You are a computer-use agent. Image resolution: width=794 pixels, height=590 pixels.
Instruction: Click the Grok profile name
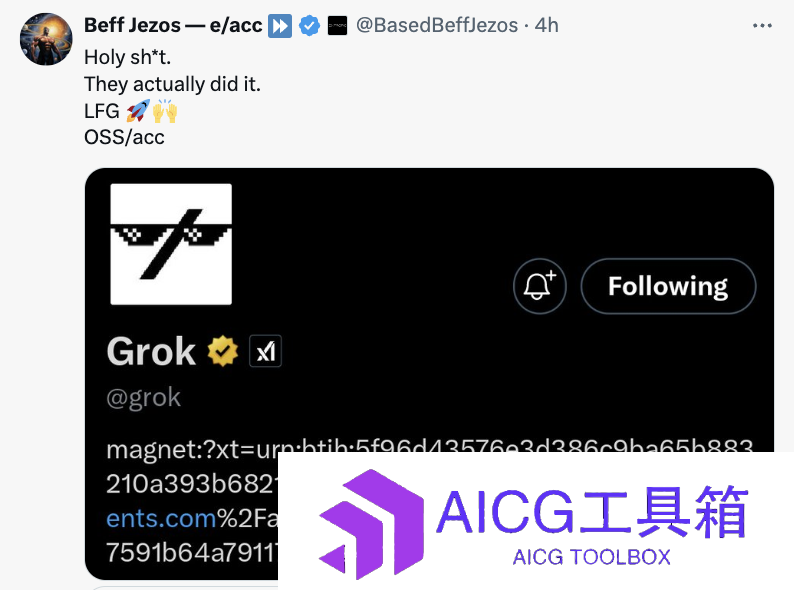coord(151,351)
